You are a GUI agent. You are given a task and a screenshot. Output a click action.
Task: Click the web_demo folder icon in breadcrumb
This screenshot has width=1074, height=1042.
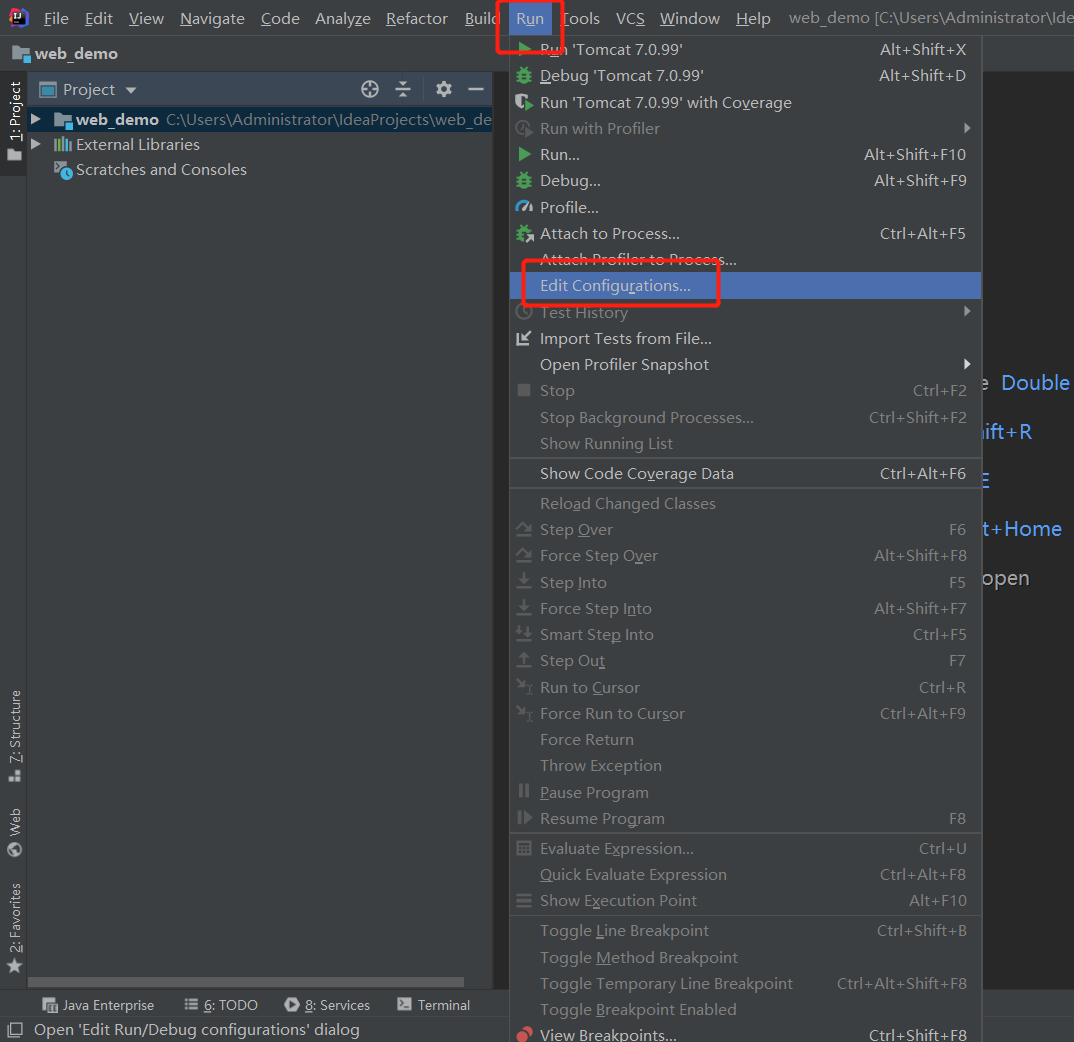(21, 53)
